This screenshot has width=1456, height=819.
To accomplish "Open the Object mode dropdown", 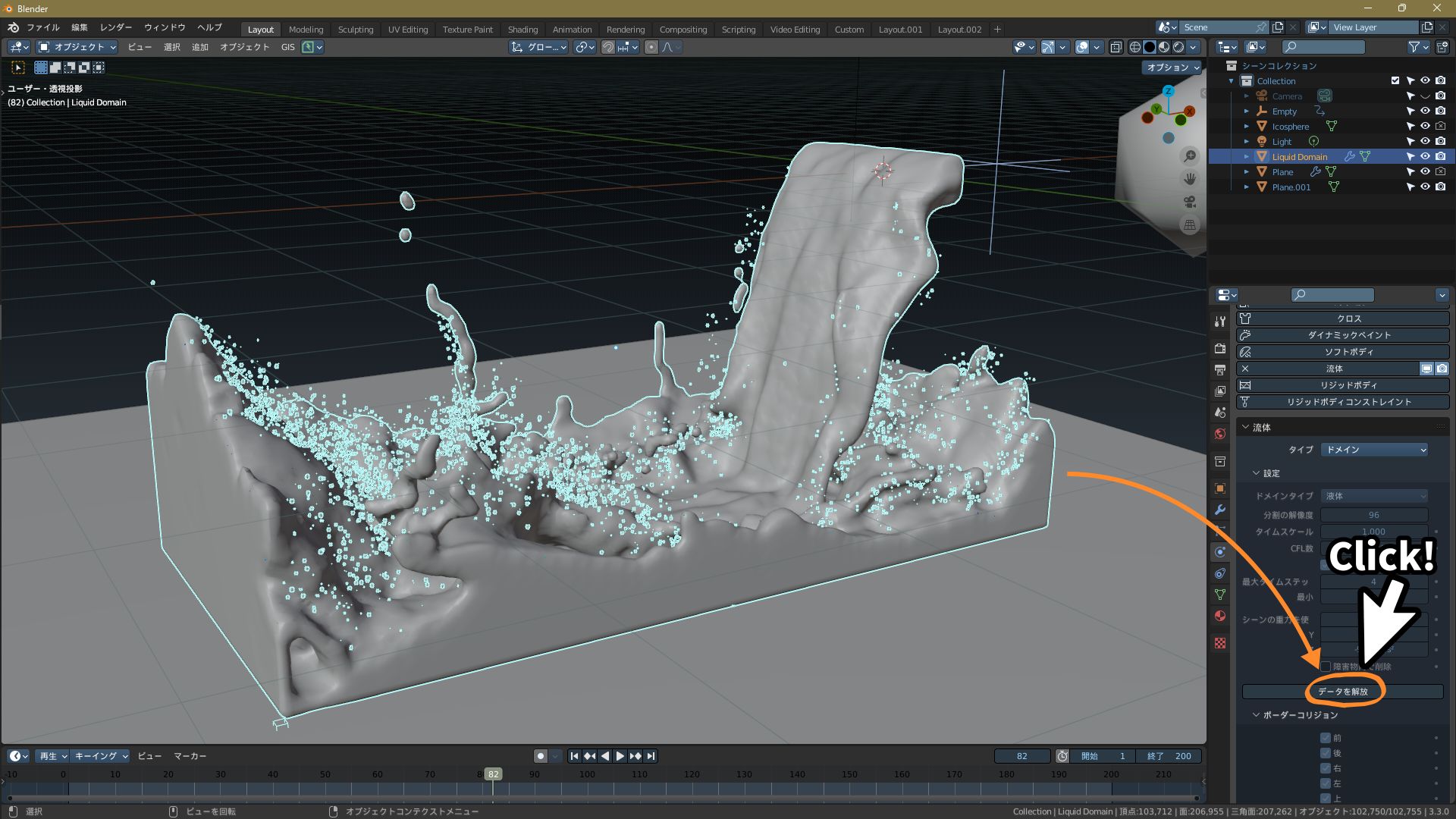I will (77, 47).
